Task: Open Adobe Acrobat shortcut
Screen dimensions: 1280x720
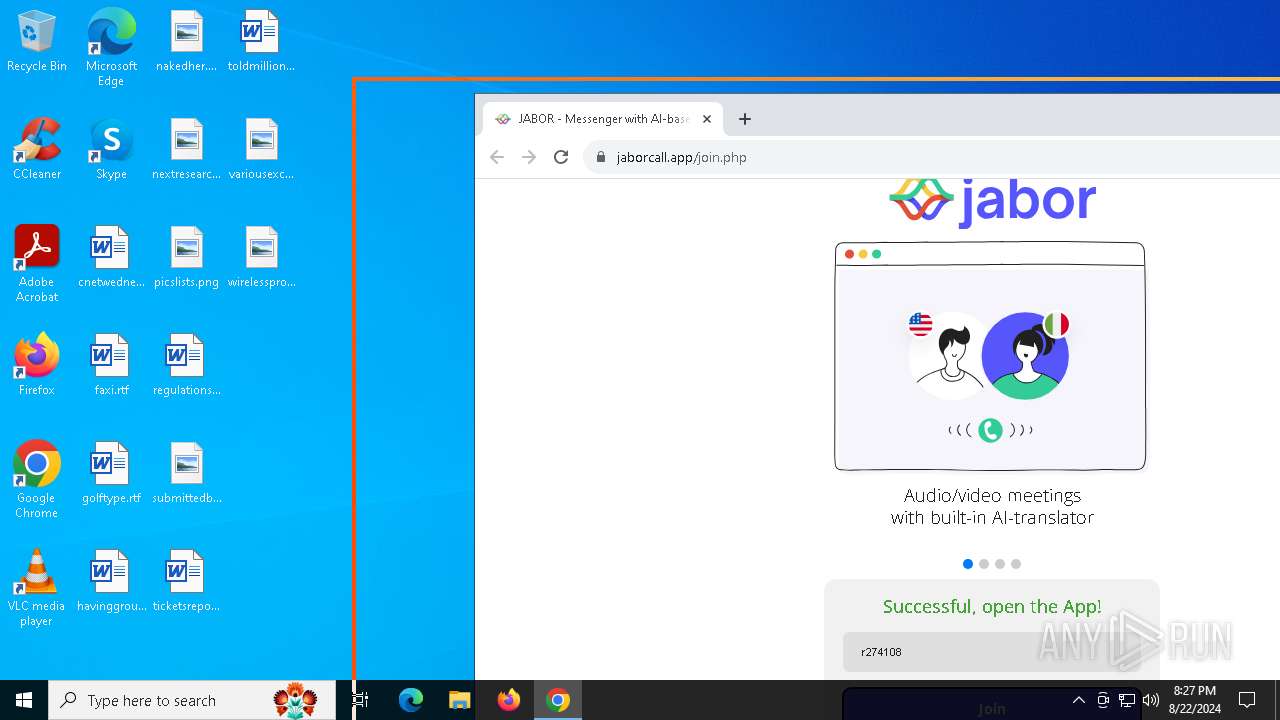Action: coord(37,264)
